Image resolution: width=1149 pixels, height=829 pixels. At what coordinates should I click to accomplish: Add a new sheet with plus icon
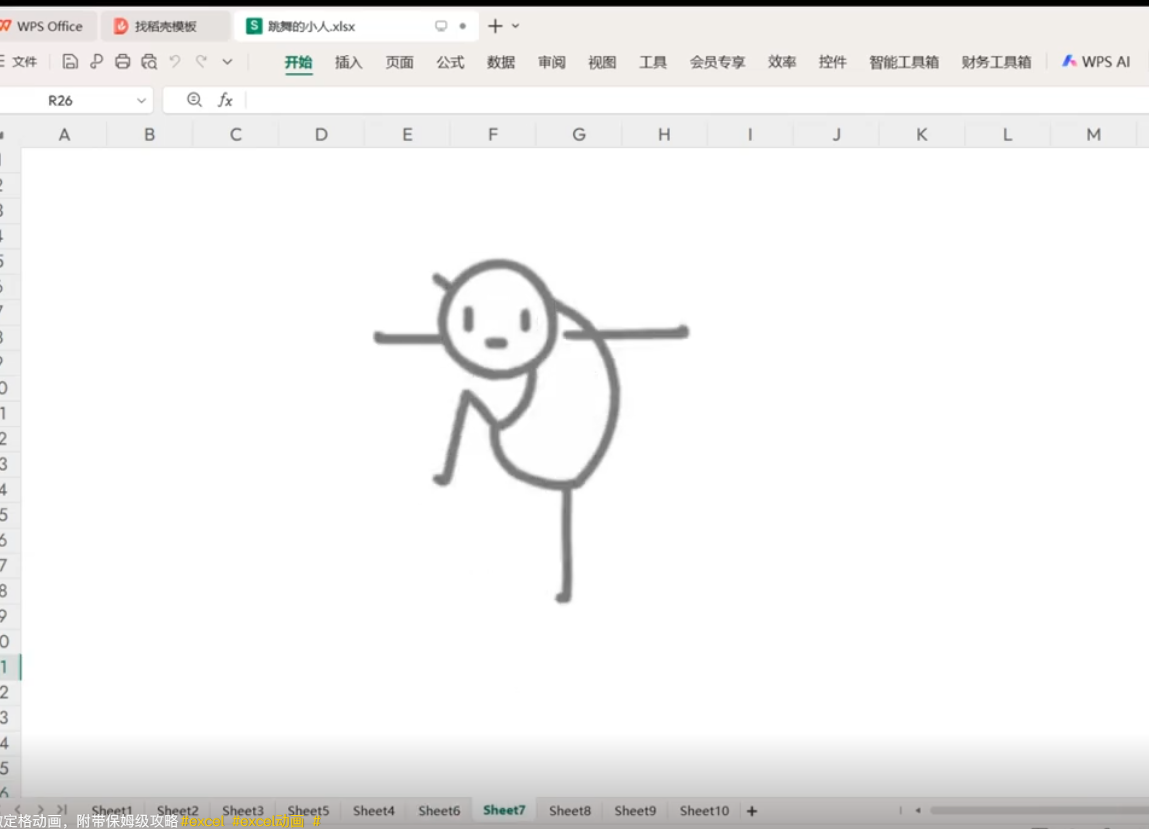pyautogui.click(x=752, y=811)
